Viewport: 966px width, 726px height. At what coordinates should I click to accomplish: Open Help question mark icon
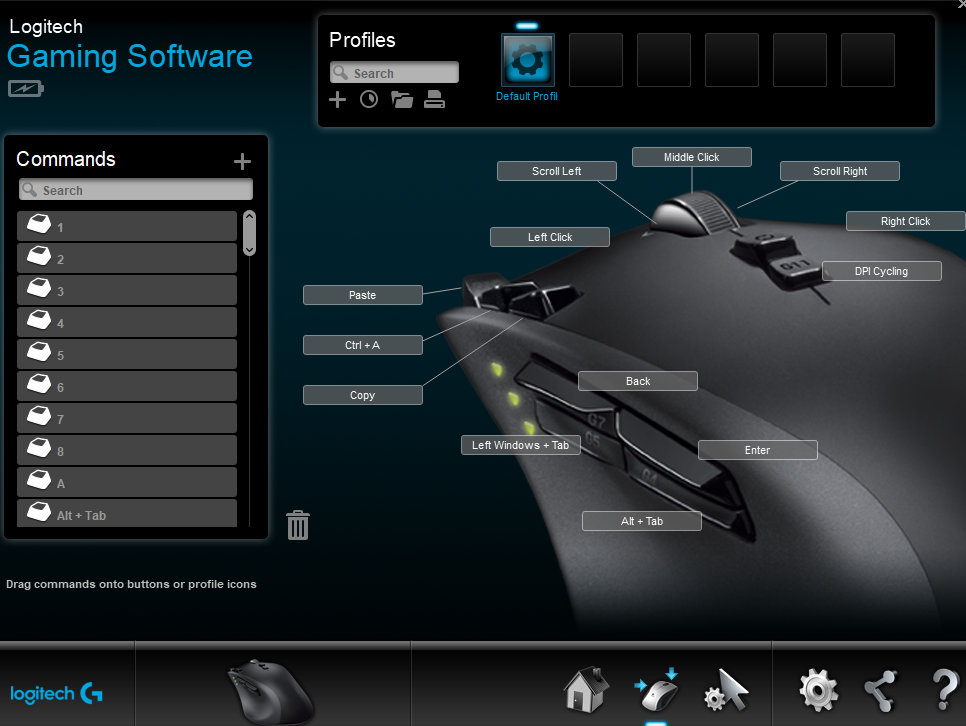(946, 690)
